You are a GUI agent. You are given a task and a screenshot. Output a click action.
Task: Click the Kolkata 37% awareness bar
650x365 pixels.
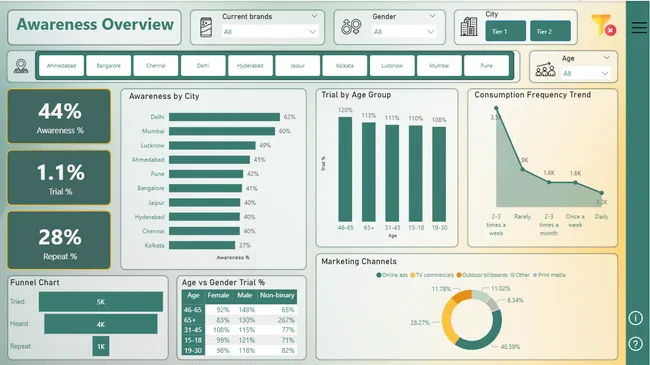(x=202, y=245)
